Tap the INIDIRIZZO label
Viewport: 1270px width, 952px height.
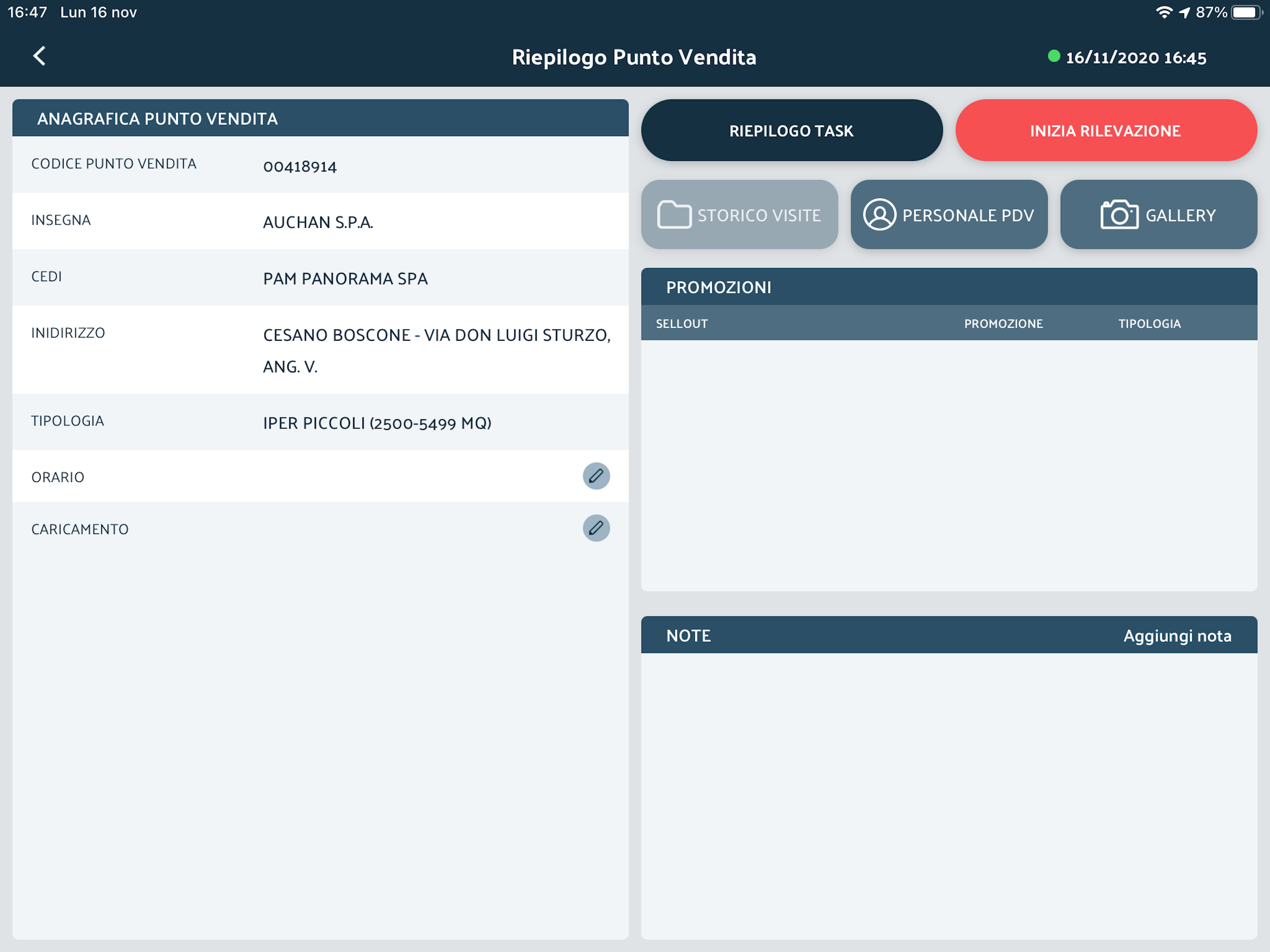click(68, 332)
